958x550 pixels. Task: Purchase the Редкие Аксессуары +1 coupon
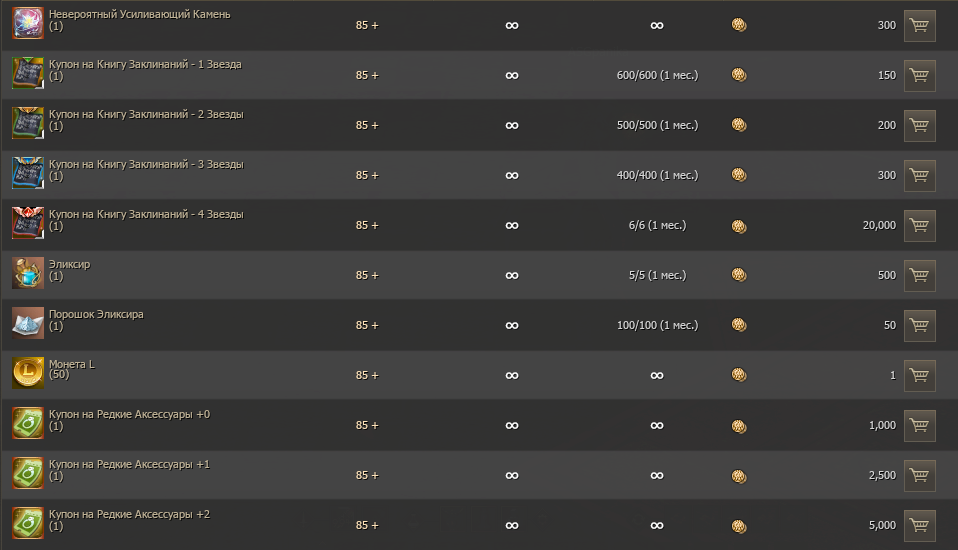[x=919, y=476]
